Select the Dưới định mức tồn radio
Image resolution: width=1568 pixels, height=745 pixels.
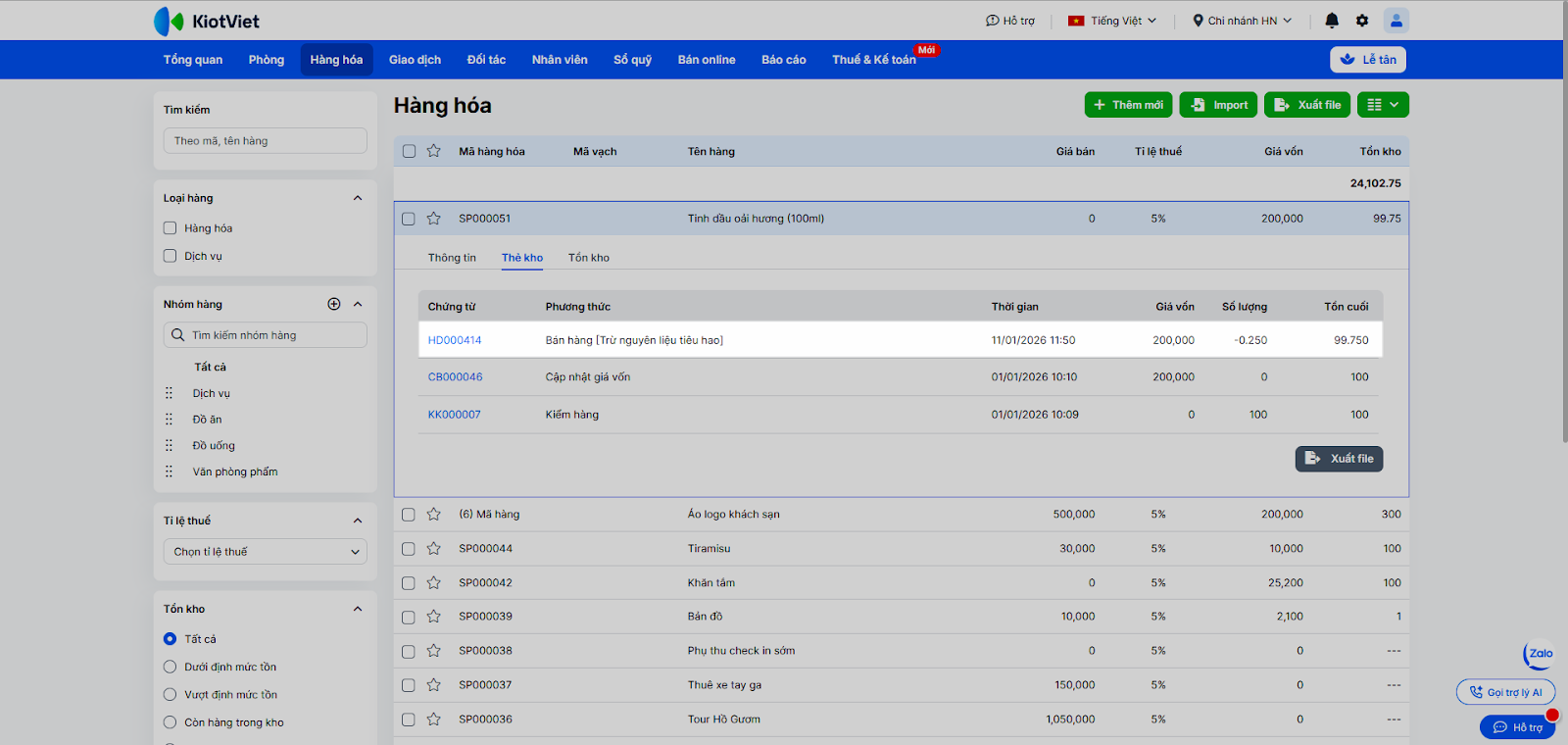tap(171, 667)
